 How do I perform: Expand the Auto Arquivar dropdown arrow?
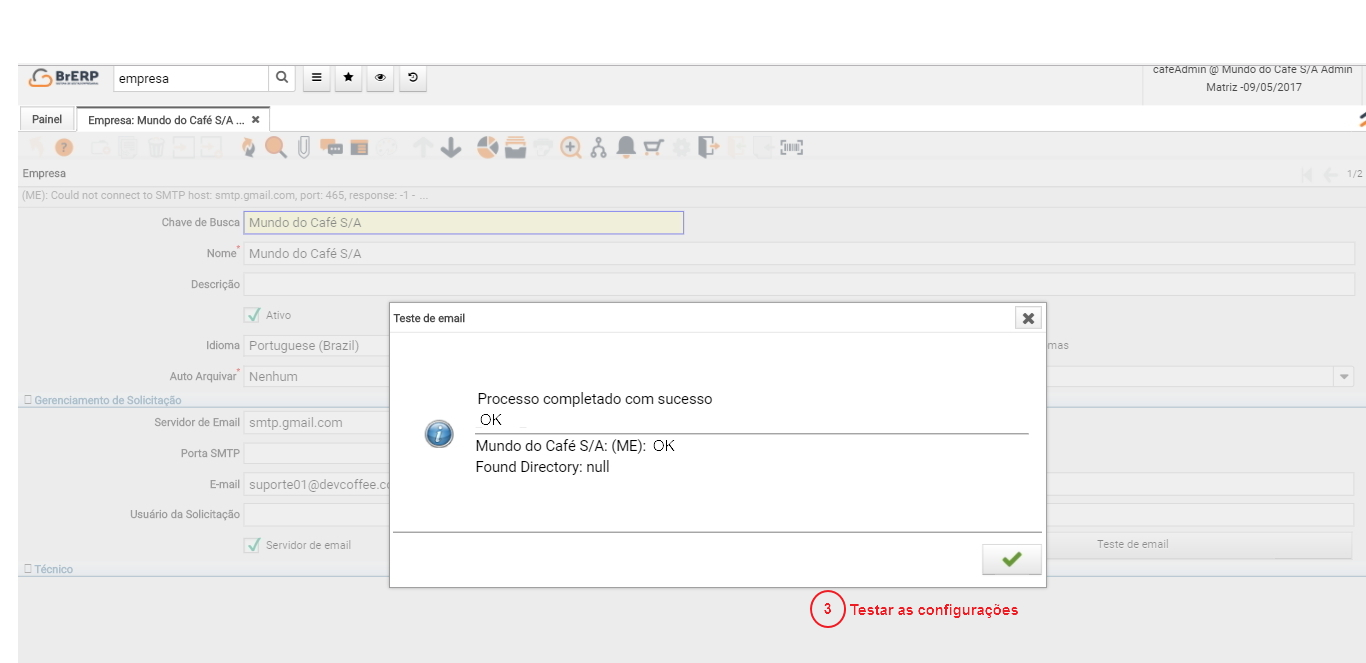1345,377
